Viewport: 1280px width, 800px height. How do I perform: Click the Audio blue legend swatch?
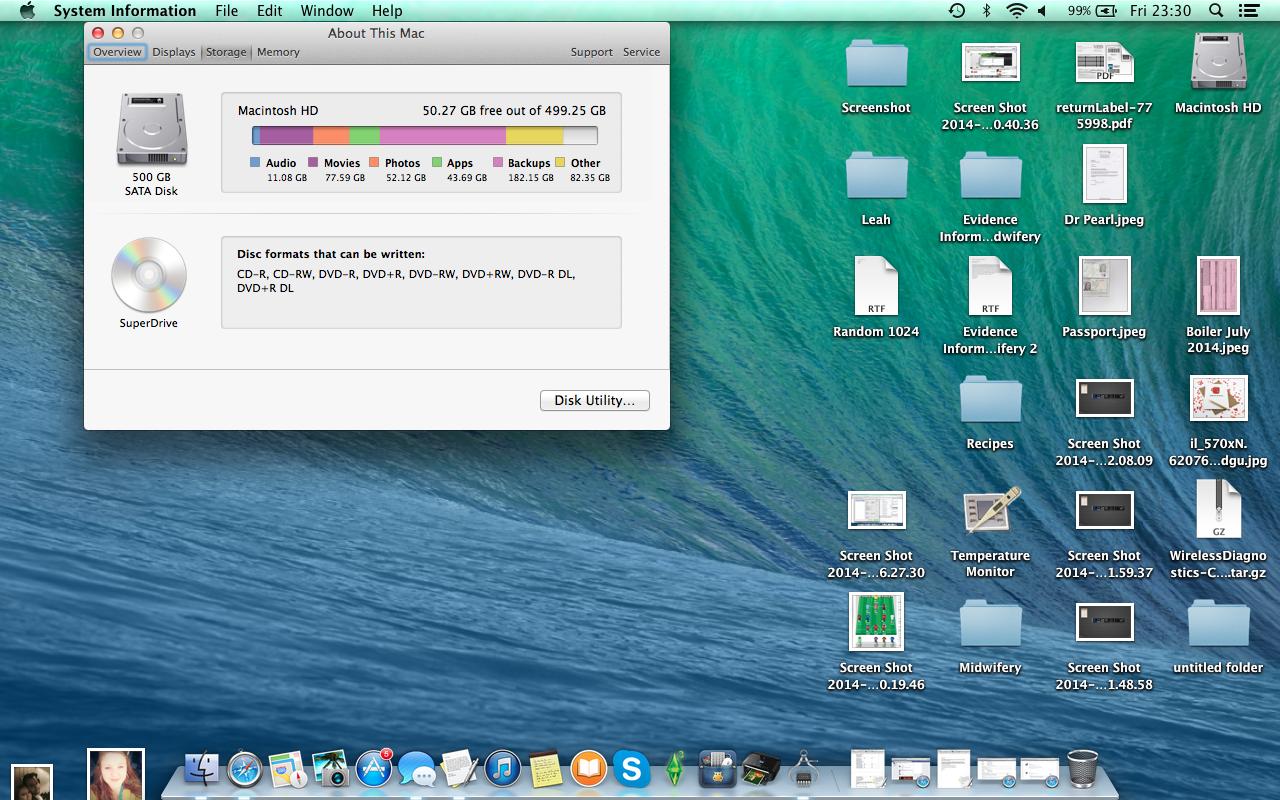coord(255,162)
